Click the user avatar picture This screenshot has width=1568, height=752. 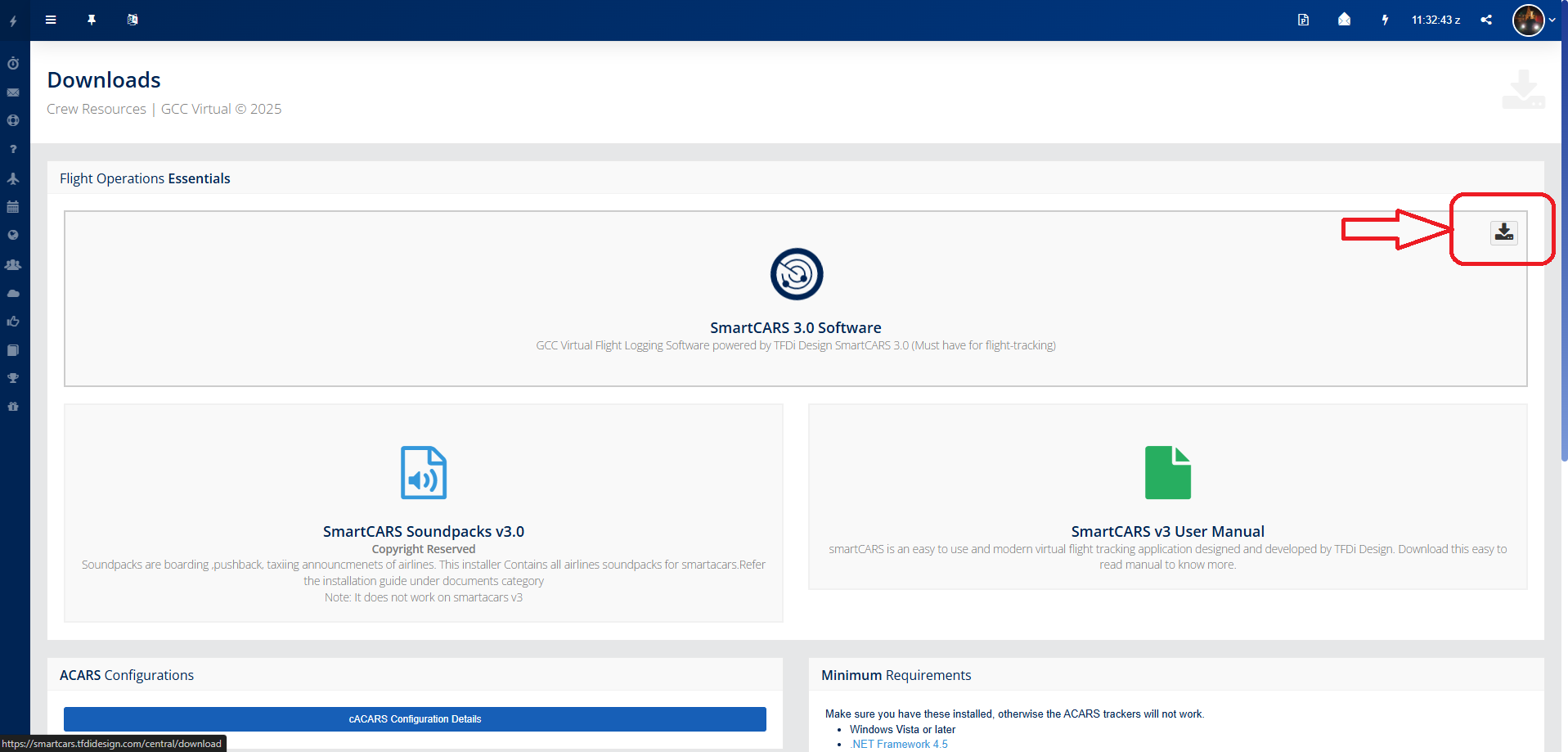tap(1528, 20)
